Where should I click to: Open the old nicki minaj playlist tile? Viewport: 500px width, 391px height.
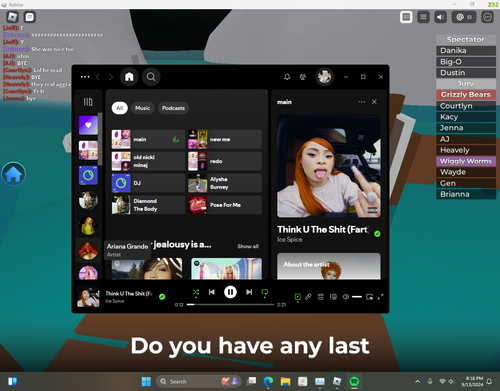point(148,161)
